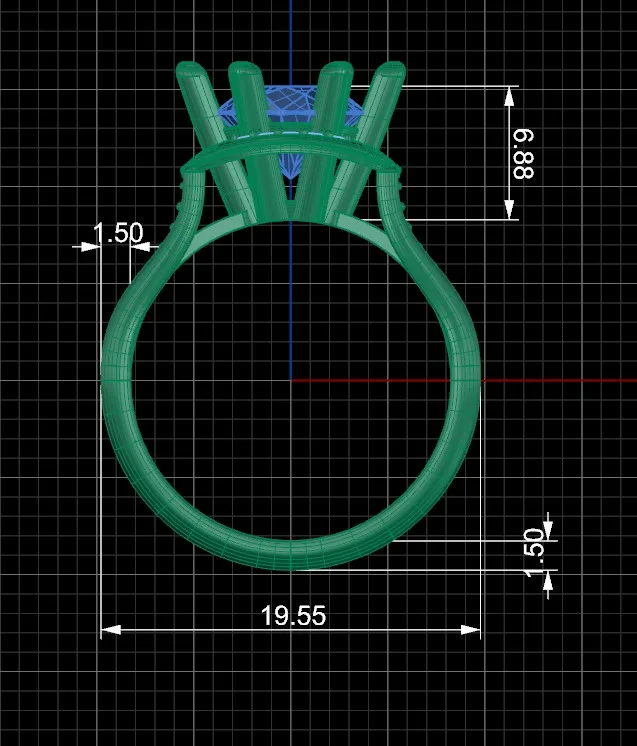
Task: Click the 6.88 height dimension label
Action: [523, 154]
